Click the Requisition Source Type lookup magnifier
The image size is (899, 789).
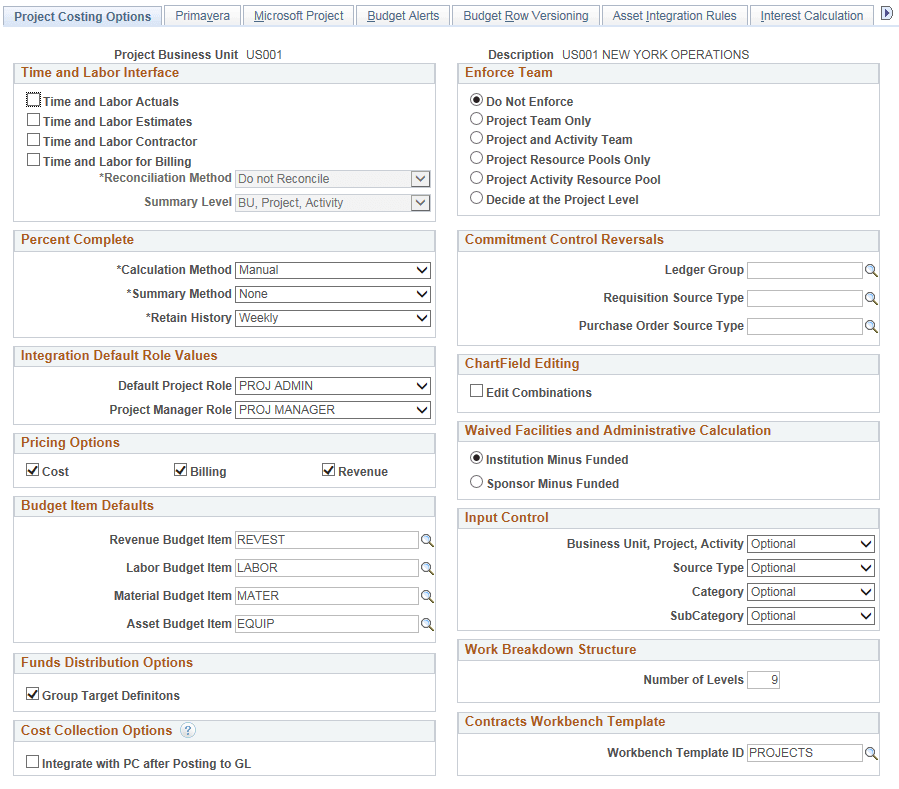point(872,298)
